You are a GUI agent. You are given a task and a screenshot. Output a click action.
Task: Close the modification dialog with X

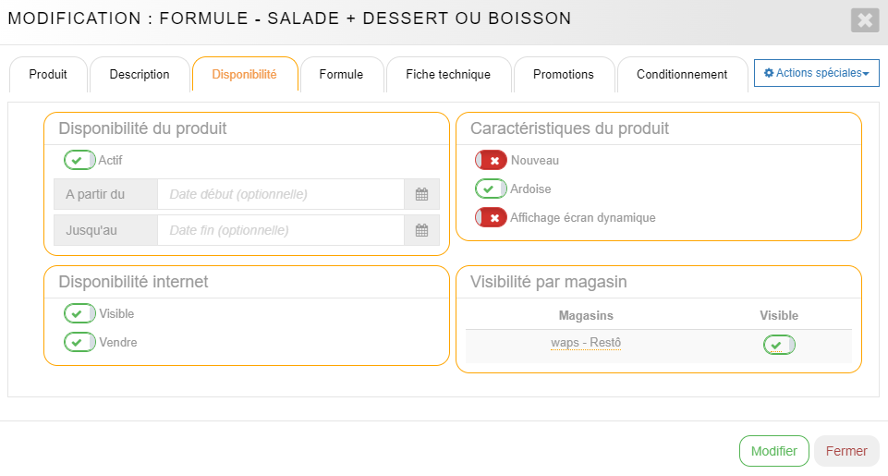click(863, 20)
